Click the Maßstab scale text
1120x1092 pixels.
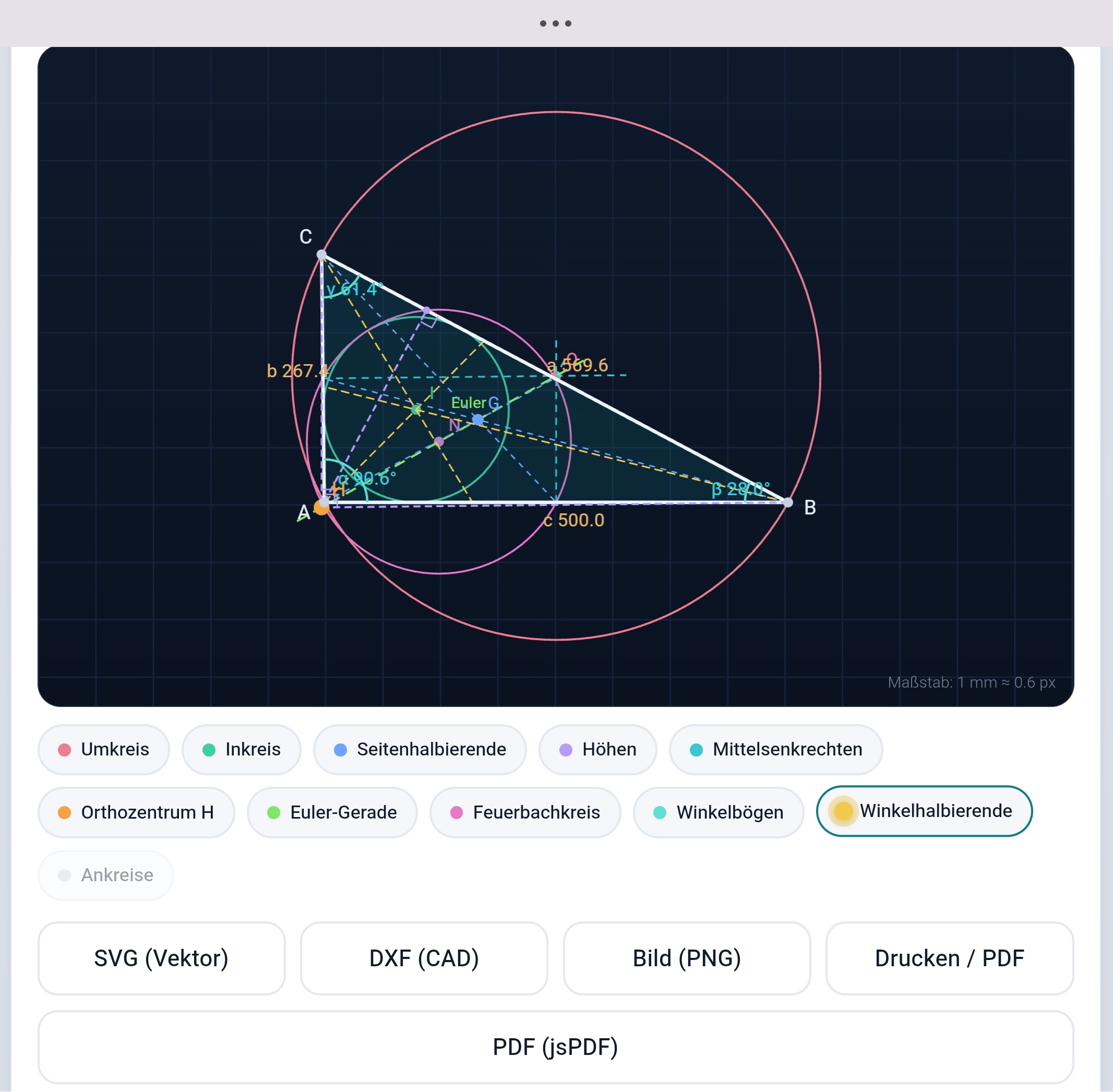pyautogui.click(x=971, y=682)
